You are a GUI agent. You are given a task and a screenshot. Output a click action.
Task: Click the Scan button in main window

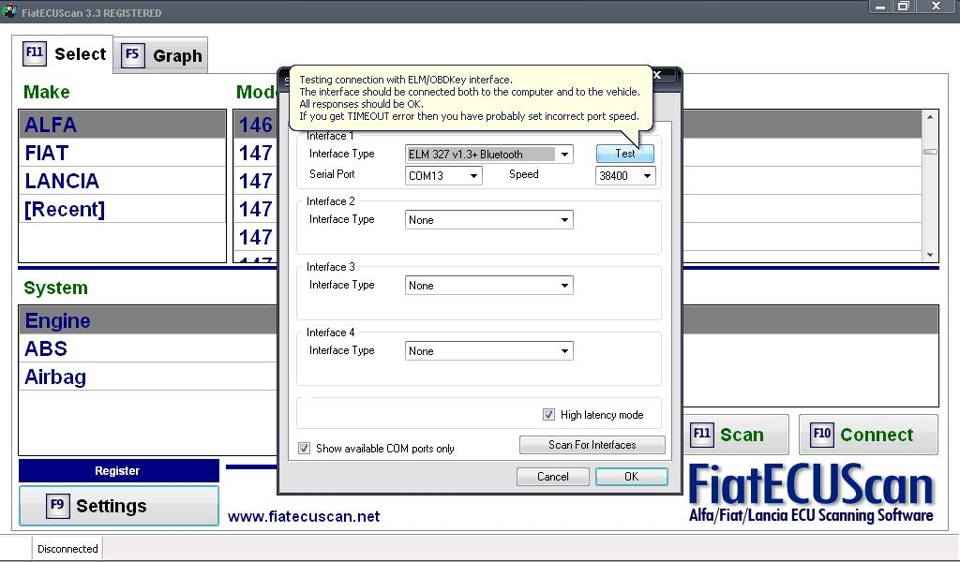point(736,435)
